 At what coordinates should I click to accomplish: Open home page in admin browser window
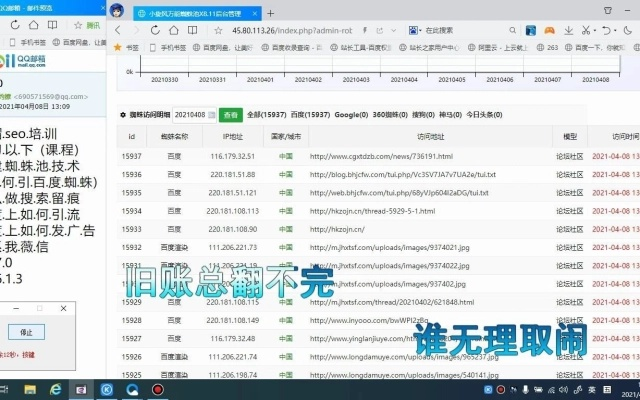click(174, 30)
